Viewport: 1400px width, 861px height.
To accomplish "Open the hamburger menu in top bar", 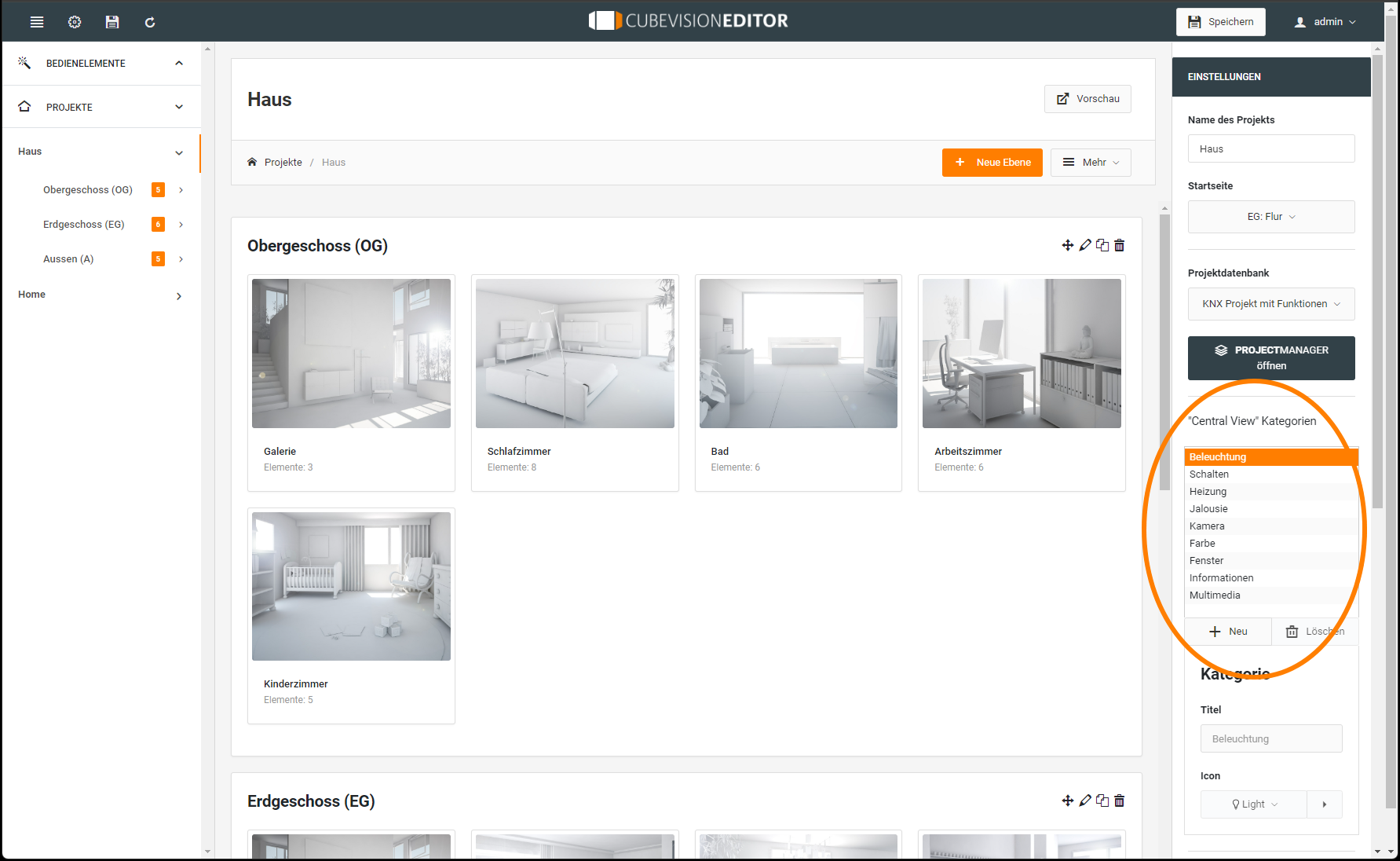I will pos(37,22).
